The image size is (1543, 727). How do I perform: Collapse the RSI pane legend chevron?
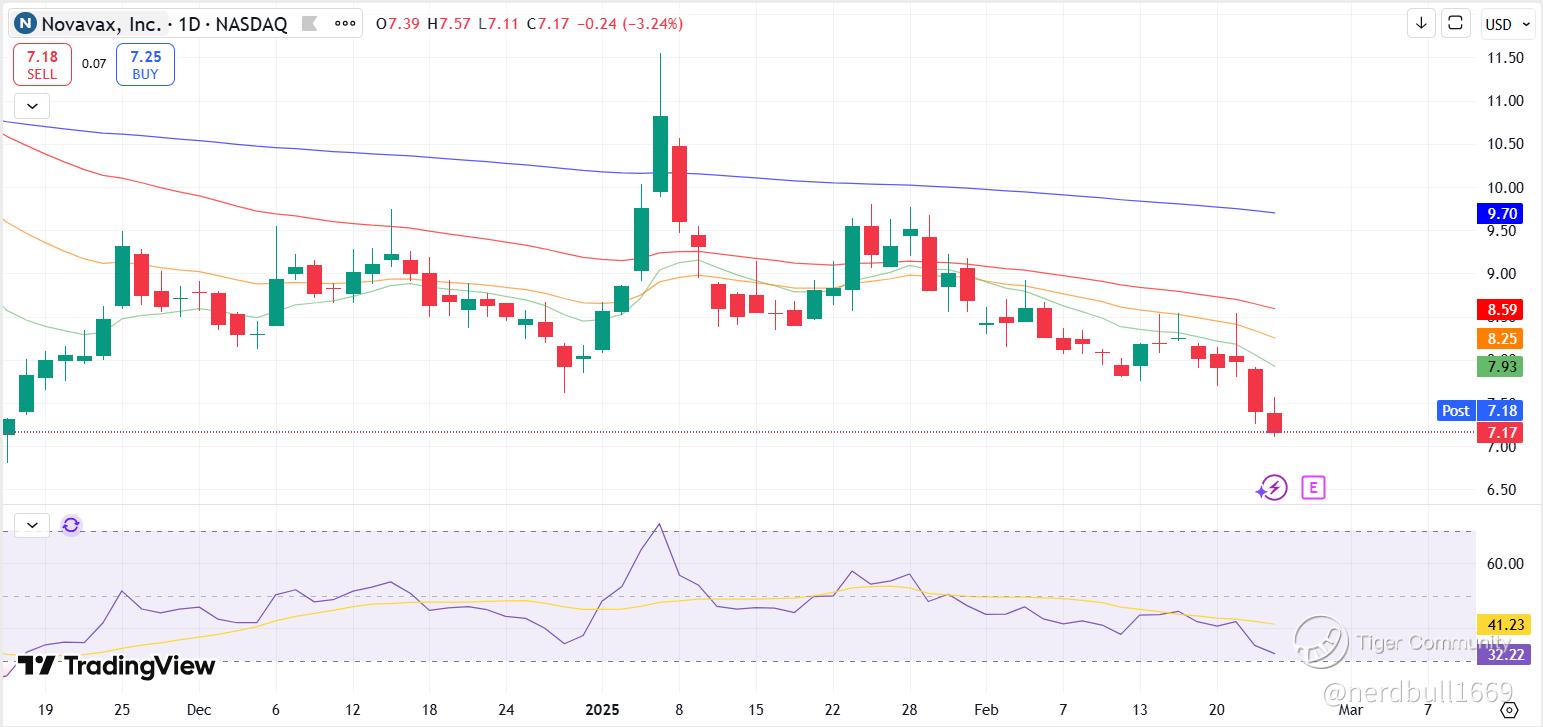pyautogui.click(x=31, y=525)
